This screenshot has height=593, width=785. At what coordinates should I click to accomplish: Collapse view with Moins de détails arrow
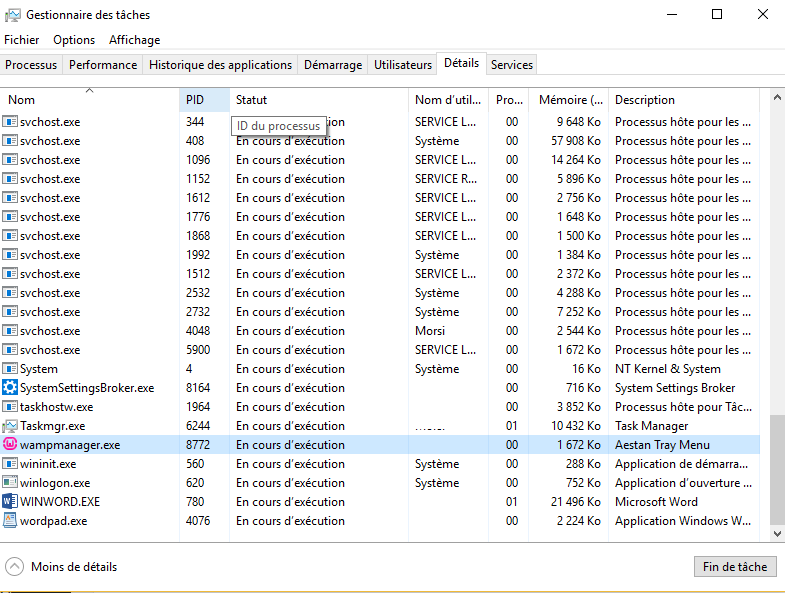tap(14, 567)
